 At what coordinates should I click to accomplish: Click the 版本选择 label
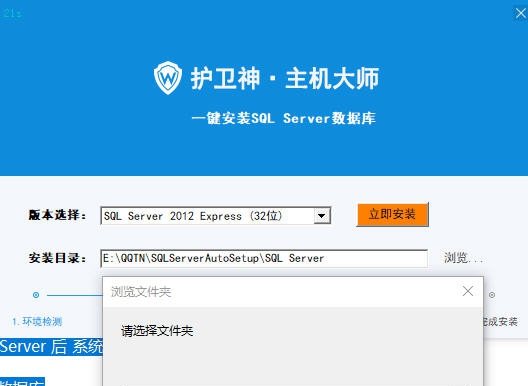[x=57, y=215]
